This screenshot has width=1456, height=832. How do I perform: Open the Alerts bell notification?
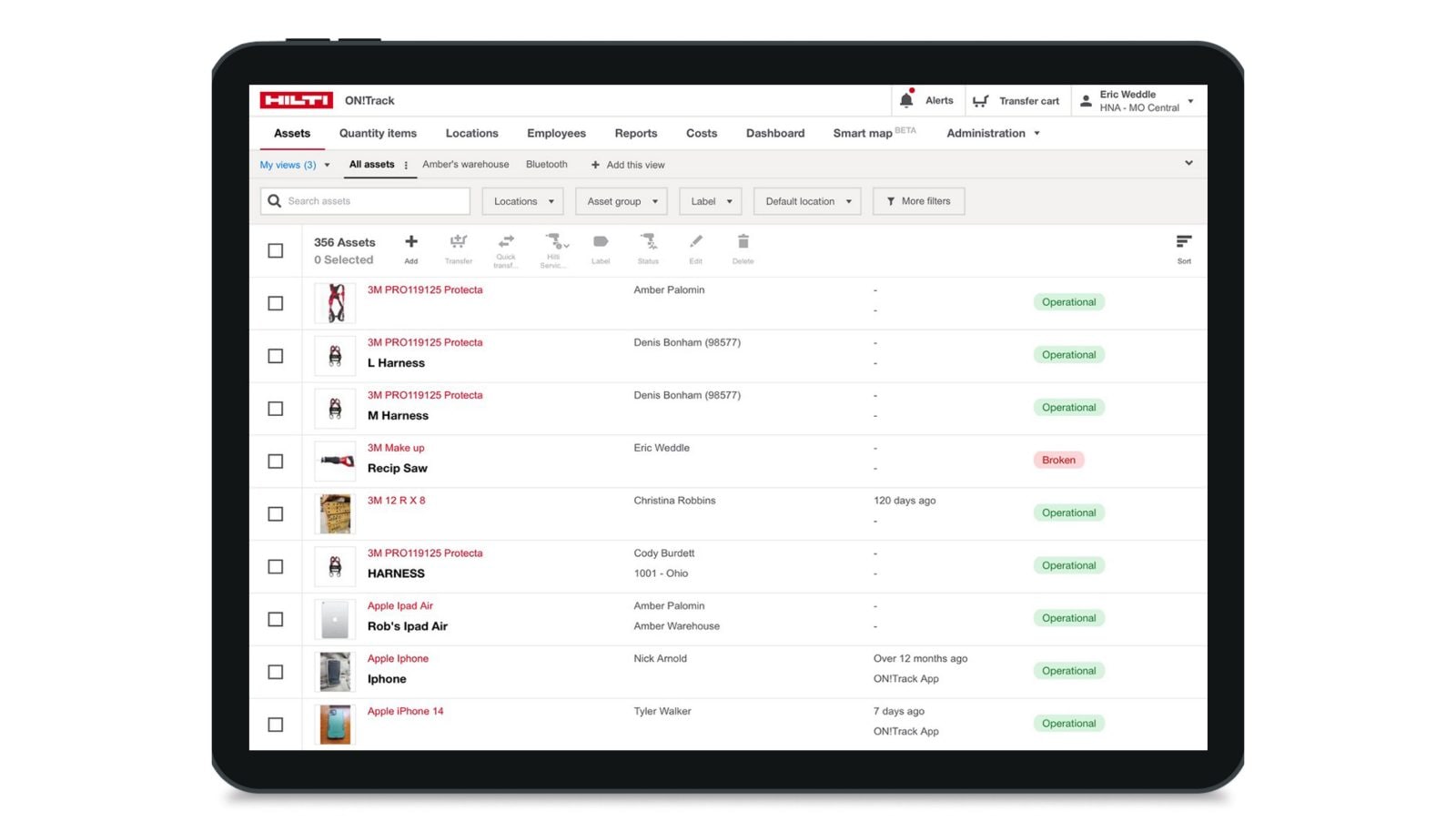[x=906, y=100]
